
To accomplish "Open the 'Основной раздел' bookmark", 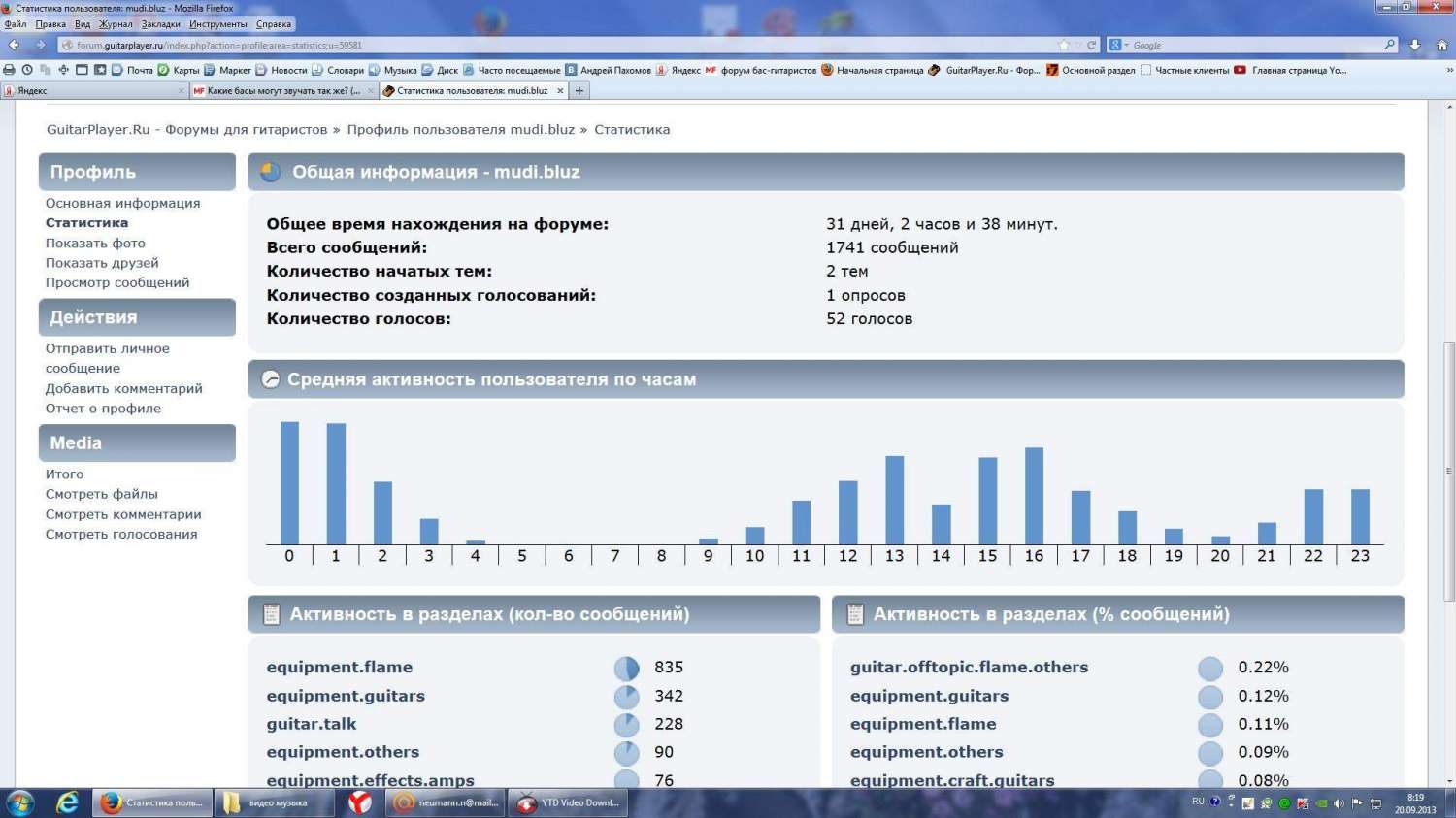I will [x=1091, y=70].
